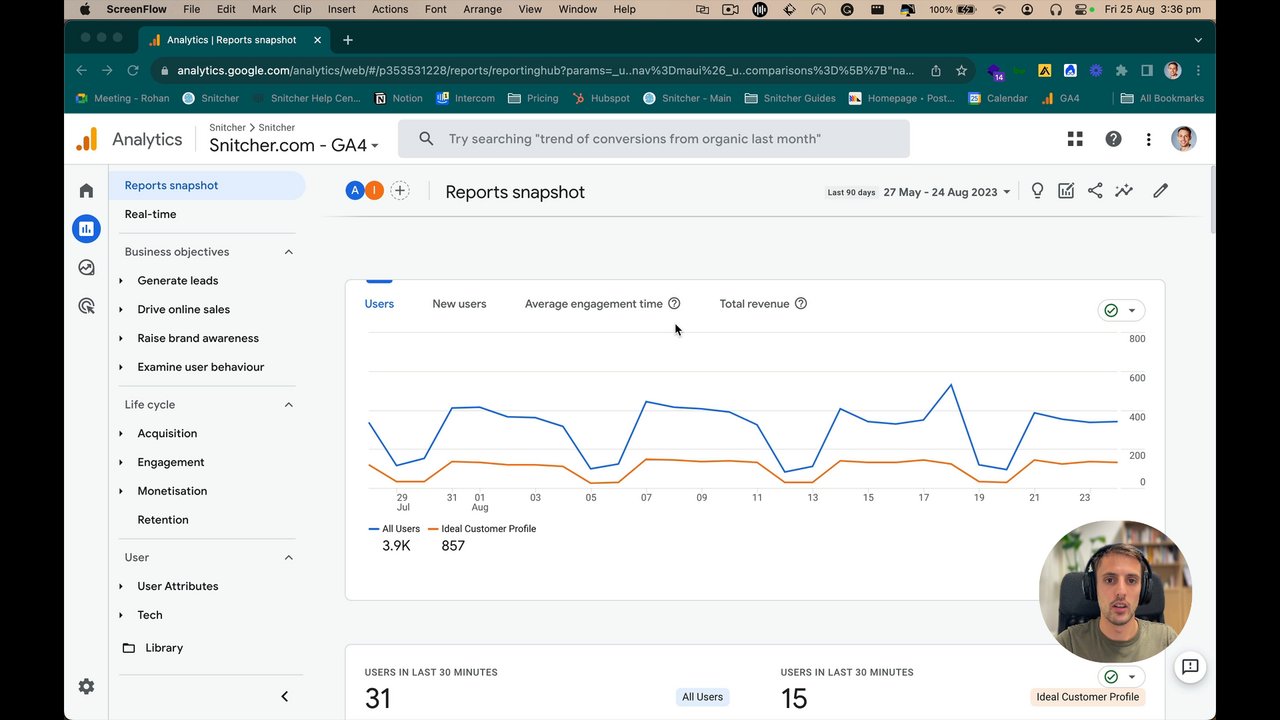Open the Real-time report link
Viewport: 1280px width, 720px height.
(150, 214)
